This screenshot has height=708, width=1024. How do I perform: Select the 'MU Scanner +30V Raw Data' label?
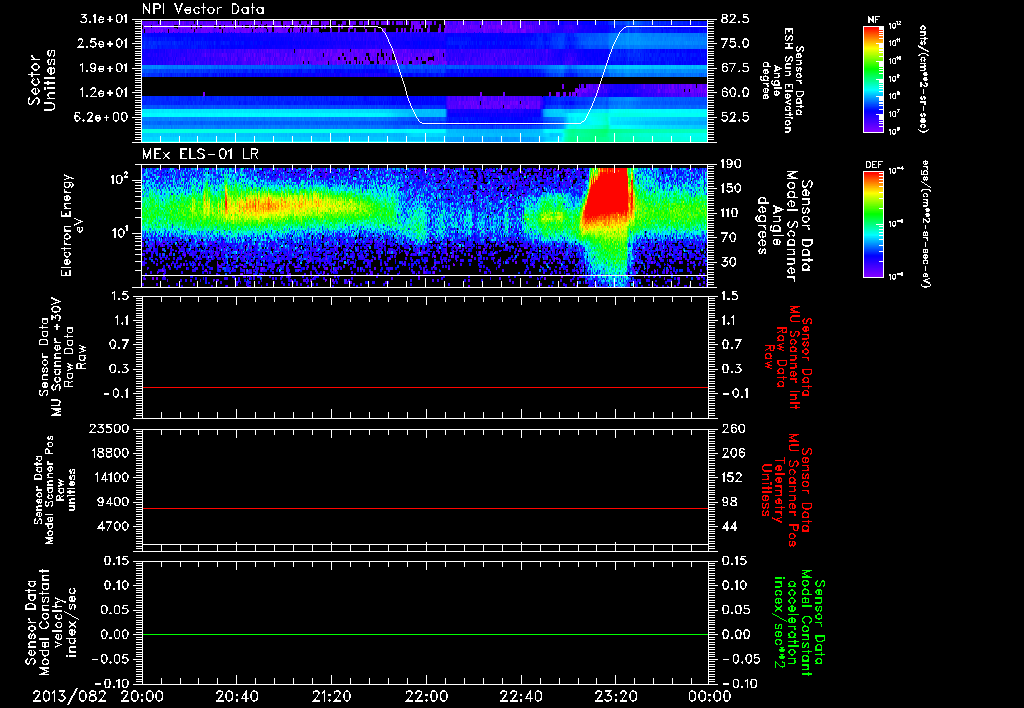[62, 357]
